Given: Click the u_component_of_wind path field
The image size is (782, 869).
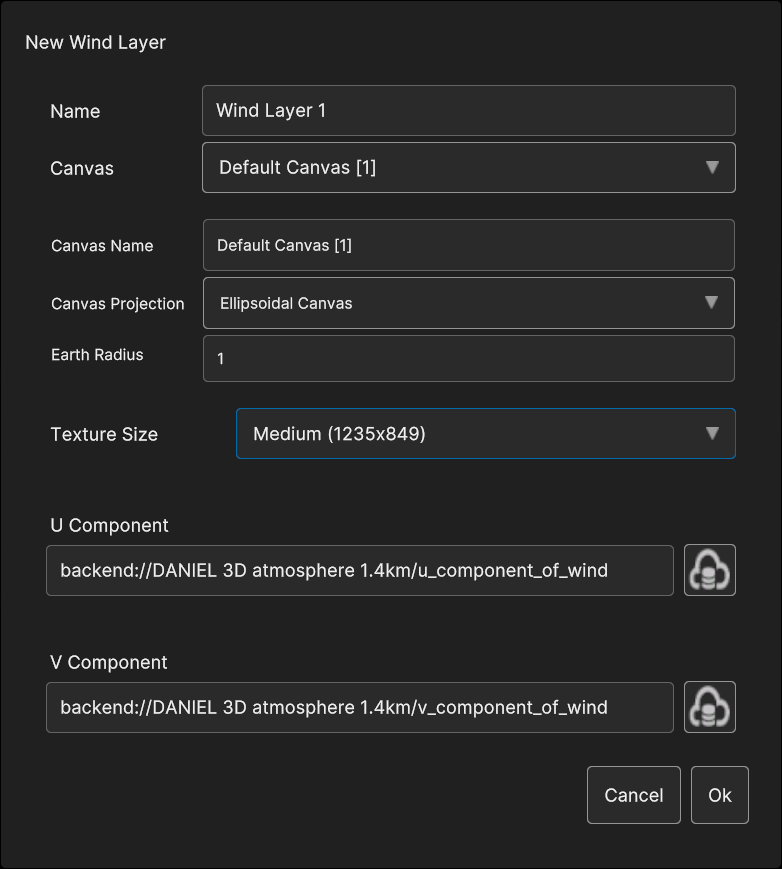Looking at the screenshot, I should click(x=360, y=570).
